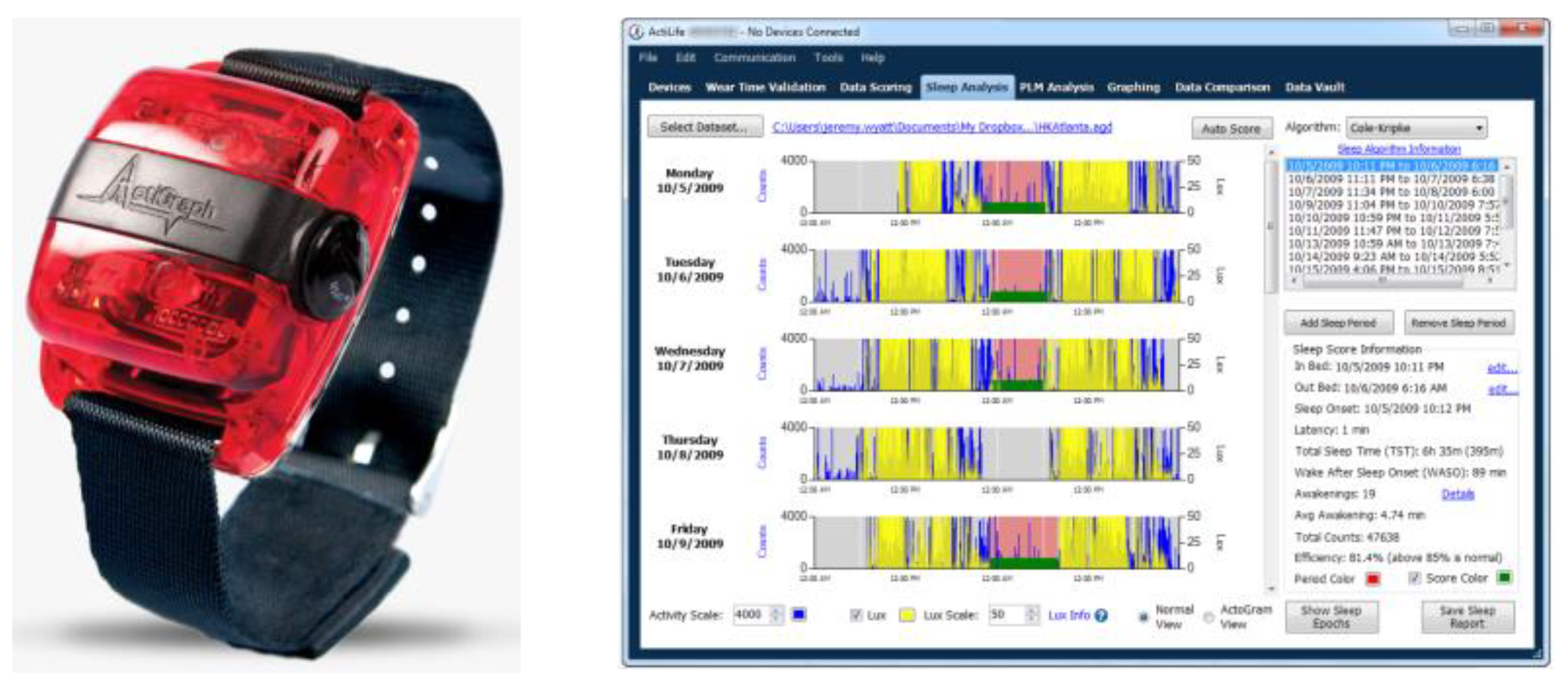The image size is (1568, 694).
Task: Click the blue question mark Lux Info icon
Action: 1101,615
